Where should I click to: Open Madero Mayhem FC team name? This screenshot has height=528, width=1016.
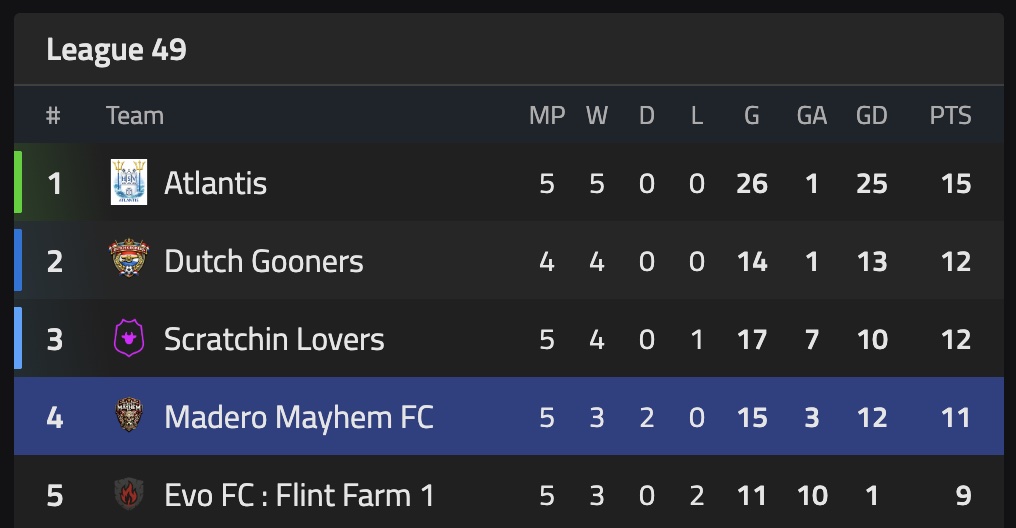[298, 417]
